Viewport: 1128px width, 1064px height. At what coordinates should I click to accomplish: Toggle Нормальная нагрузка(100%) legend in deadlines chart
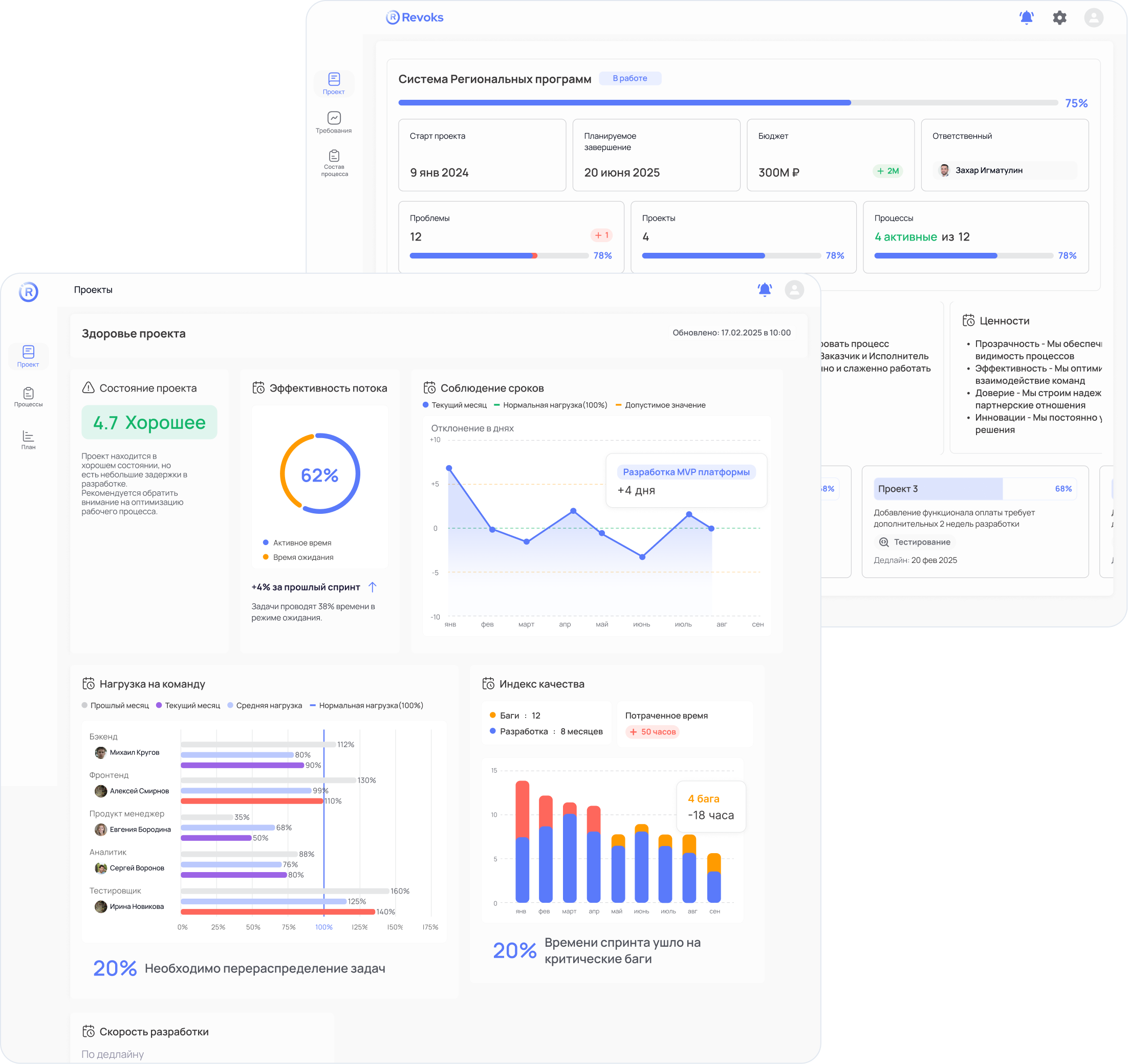click(x=550, y=405)
